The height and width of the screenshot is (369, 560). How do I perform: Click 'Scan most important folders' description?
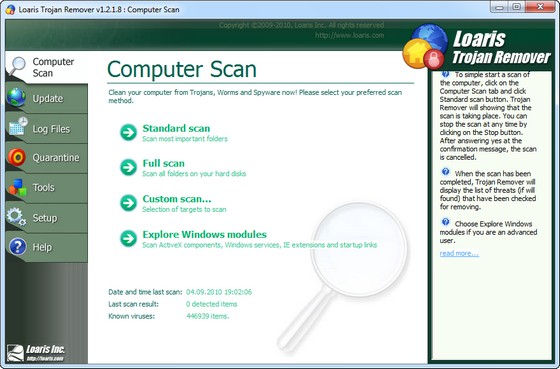point(185,139)
